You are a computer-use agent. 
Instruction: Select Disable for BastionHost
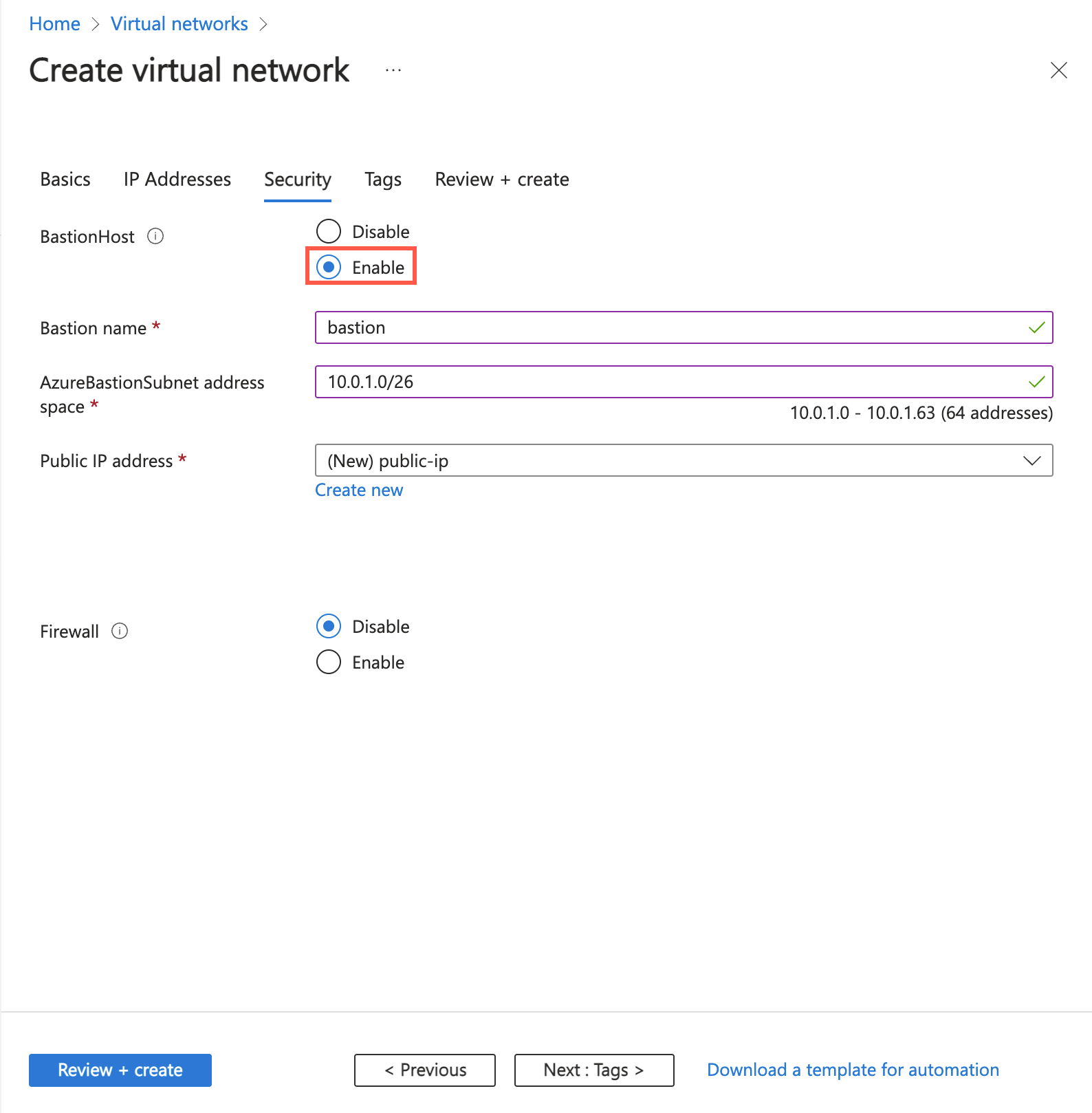coord(329,231)
